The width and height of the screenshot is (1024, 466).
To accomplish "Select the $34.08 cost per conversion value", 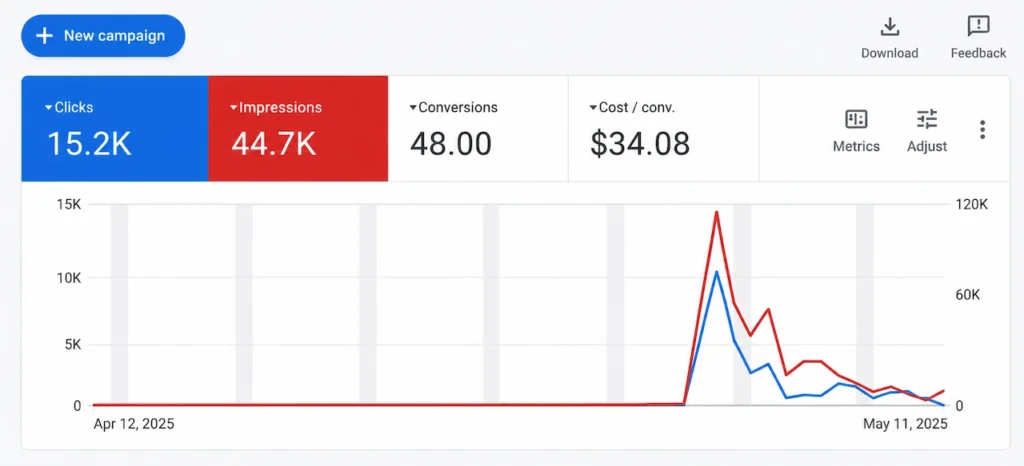I will [640, 144].
